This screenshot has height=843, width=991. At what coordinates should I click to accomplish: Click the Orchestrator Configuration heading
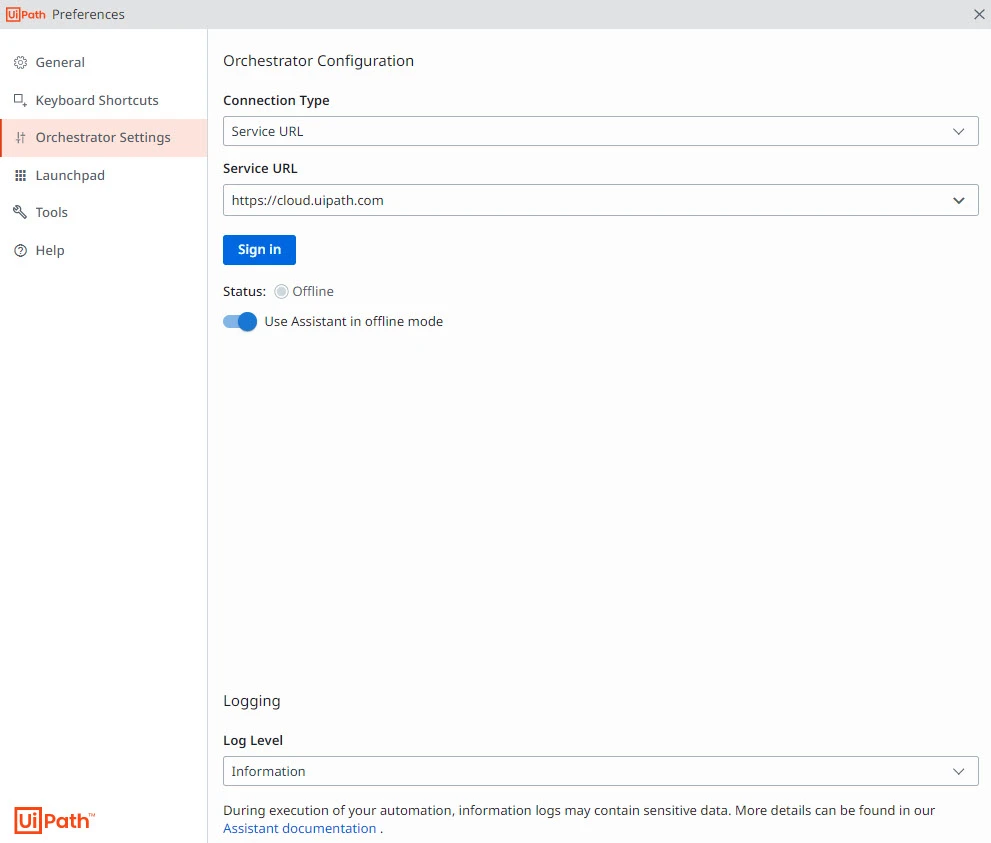[x=319, y=61]
